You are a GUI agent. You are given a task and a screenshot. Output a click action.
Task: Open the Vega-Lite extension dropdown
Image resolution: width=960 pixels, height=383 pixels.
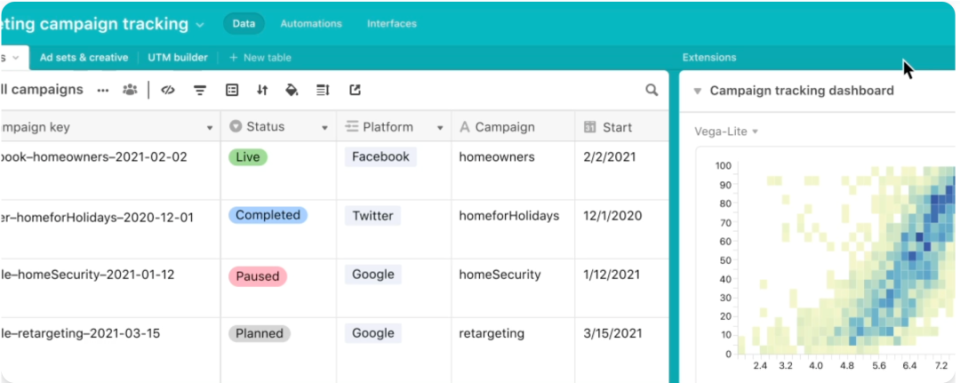point(726,132)
